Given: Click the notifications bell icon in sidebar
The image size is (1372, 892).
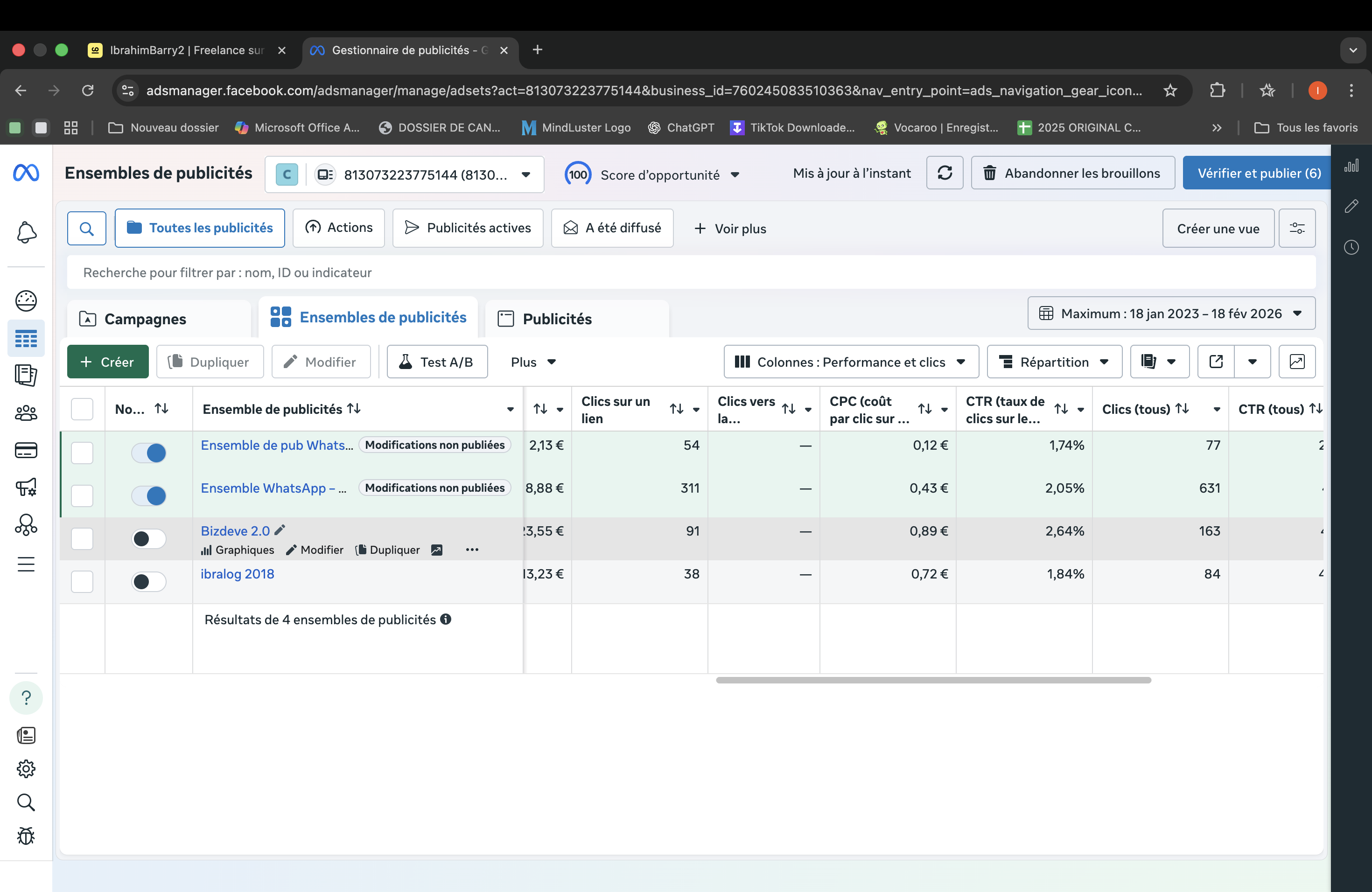Looking at the screenshot, I should [x=26, y=232].
